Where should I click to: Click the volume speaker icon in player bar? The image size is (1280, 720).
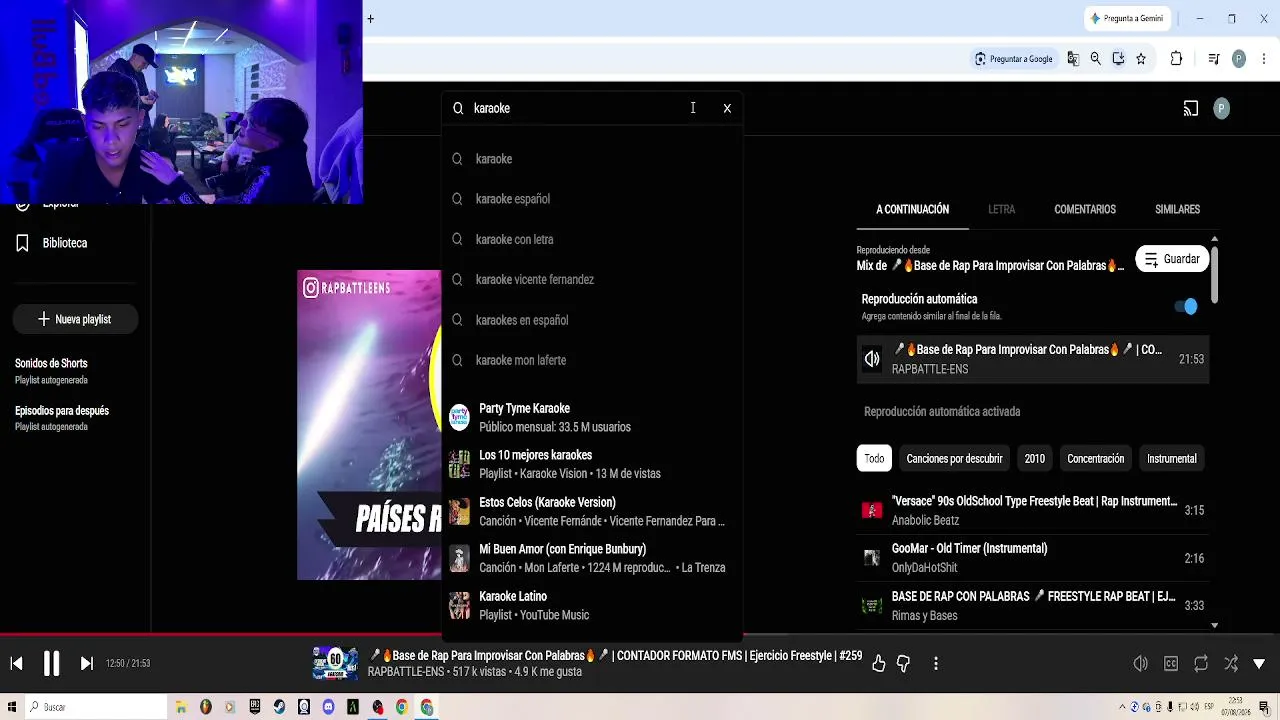click(x=1140, y=664)
